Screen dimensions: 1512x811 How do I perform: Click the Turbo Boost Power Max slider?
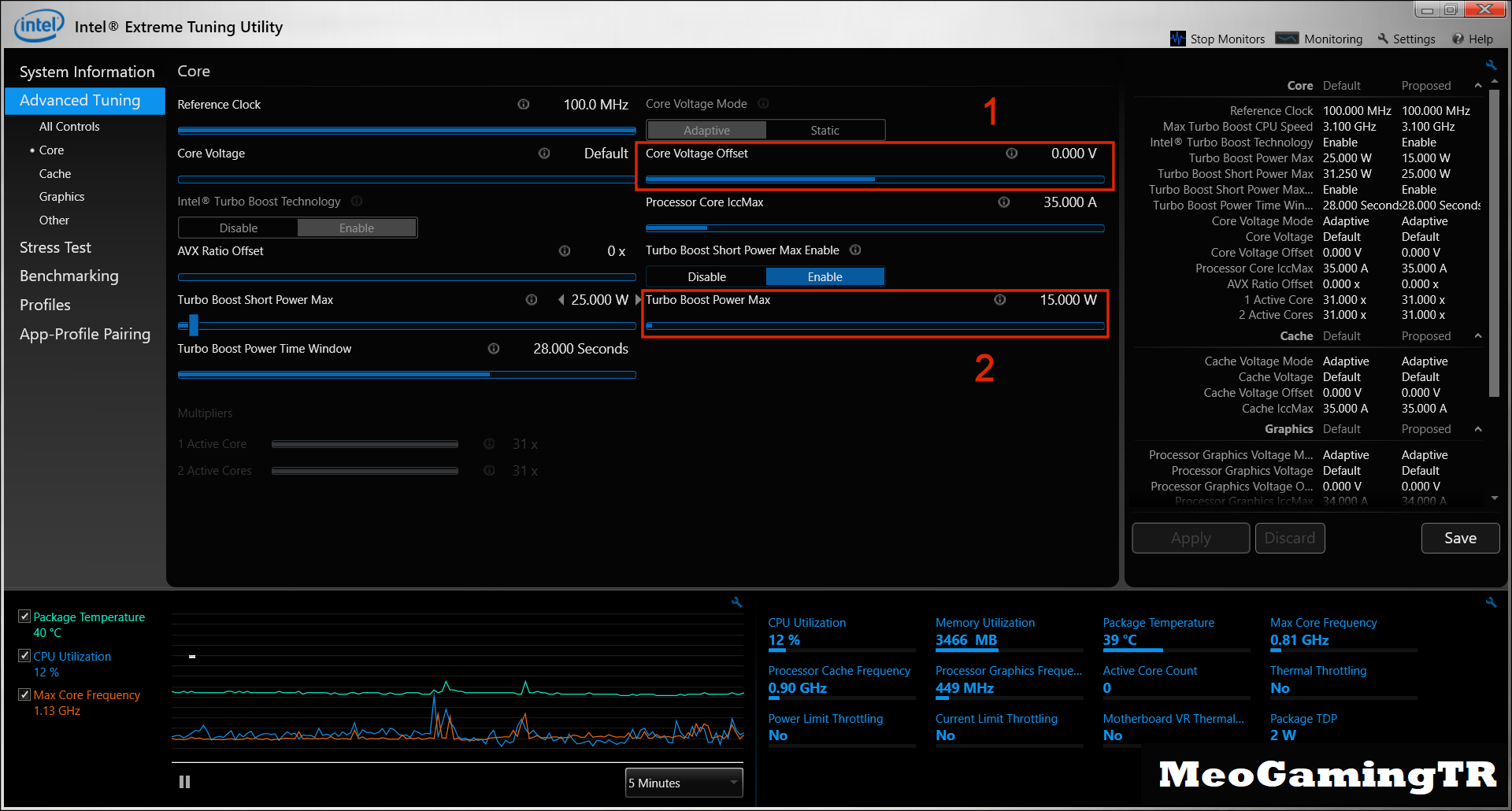875,326
